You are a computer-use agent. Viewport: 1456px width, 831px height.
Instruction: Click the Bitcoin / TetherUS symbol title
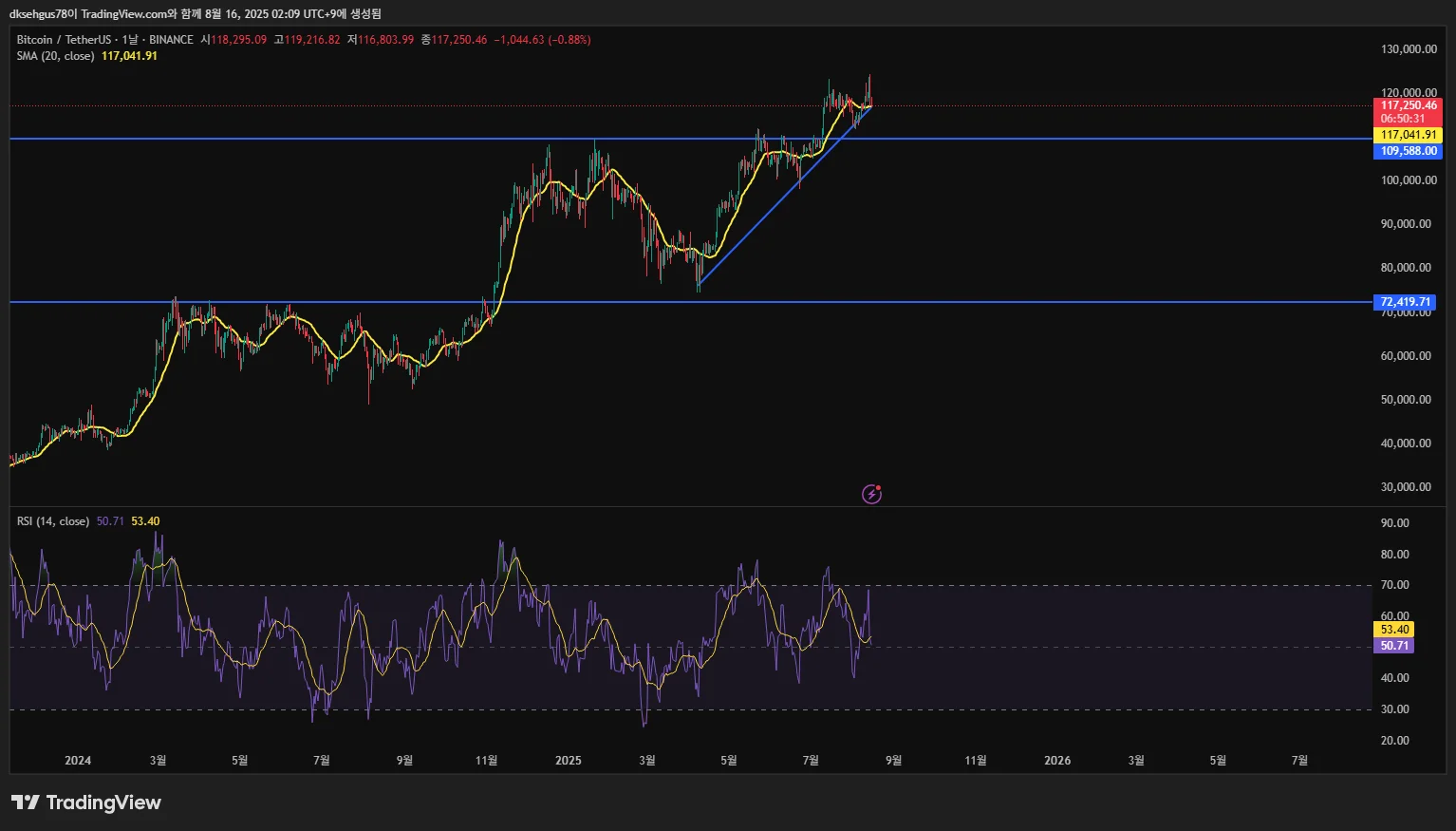64,40
